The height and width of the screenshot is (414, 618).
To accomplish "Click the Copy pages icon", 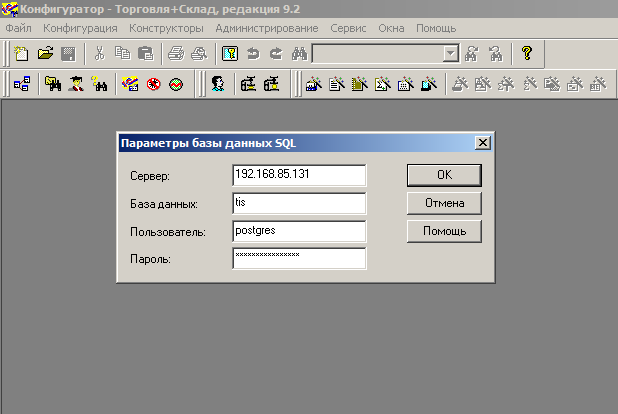I will 123,53.
